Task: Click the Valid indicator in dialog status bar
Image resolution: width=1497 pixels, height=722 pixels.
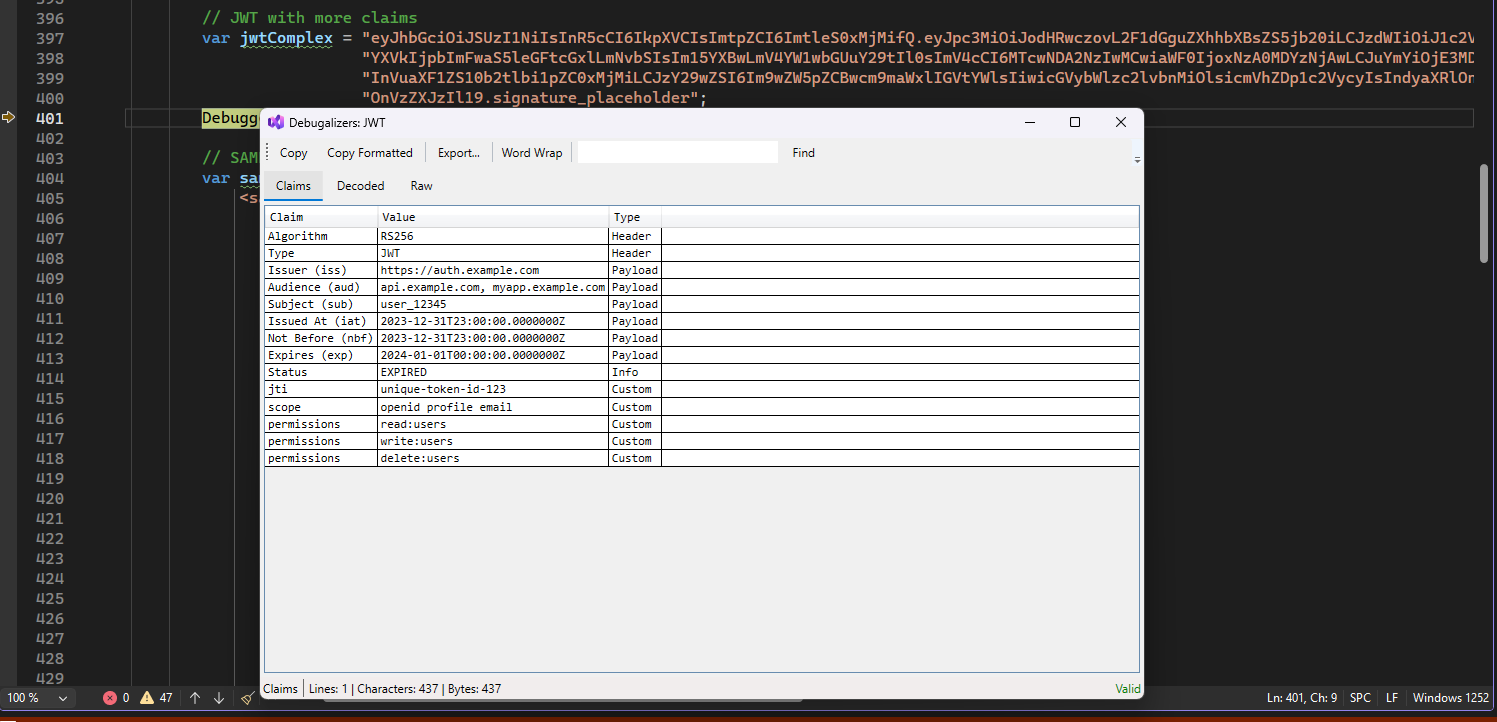Action: click(1127, 689)
